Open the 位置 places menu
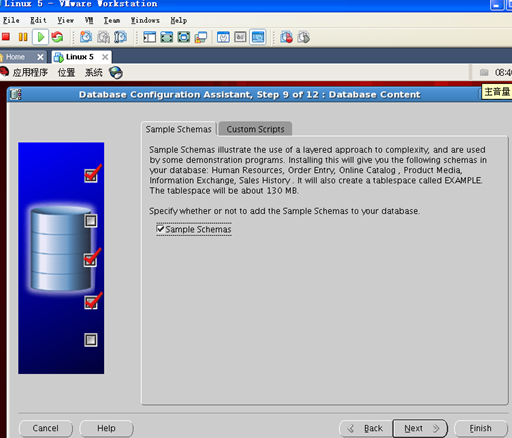512x438 pixels. (66, 72)
